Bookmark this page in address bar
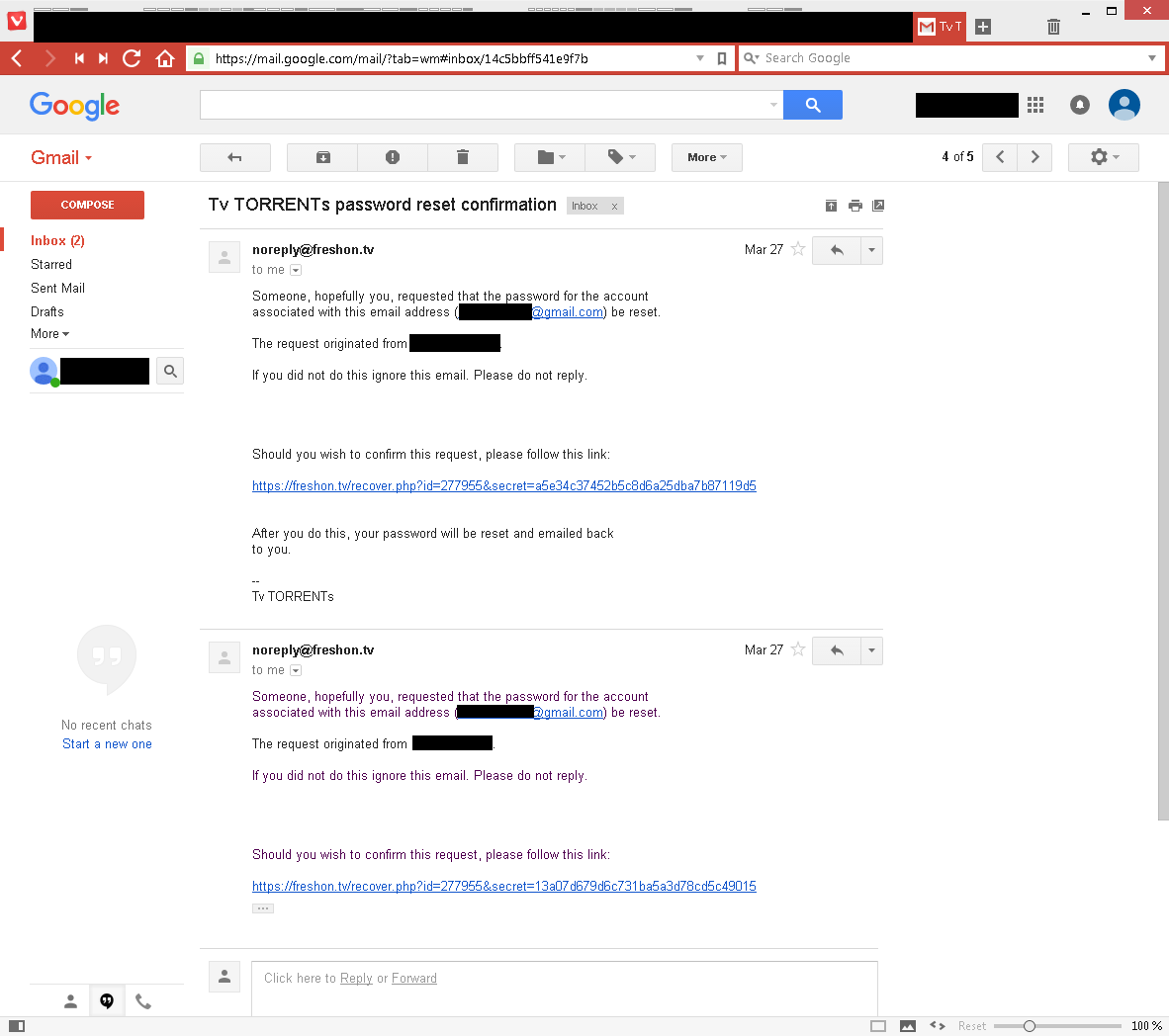The width and height of the screenshot is (1169, 1036). (x=722, y=58)
